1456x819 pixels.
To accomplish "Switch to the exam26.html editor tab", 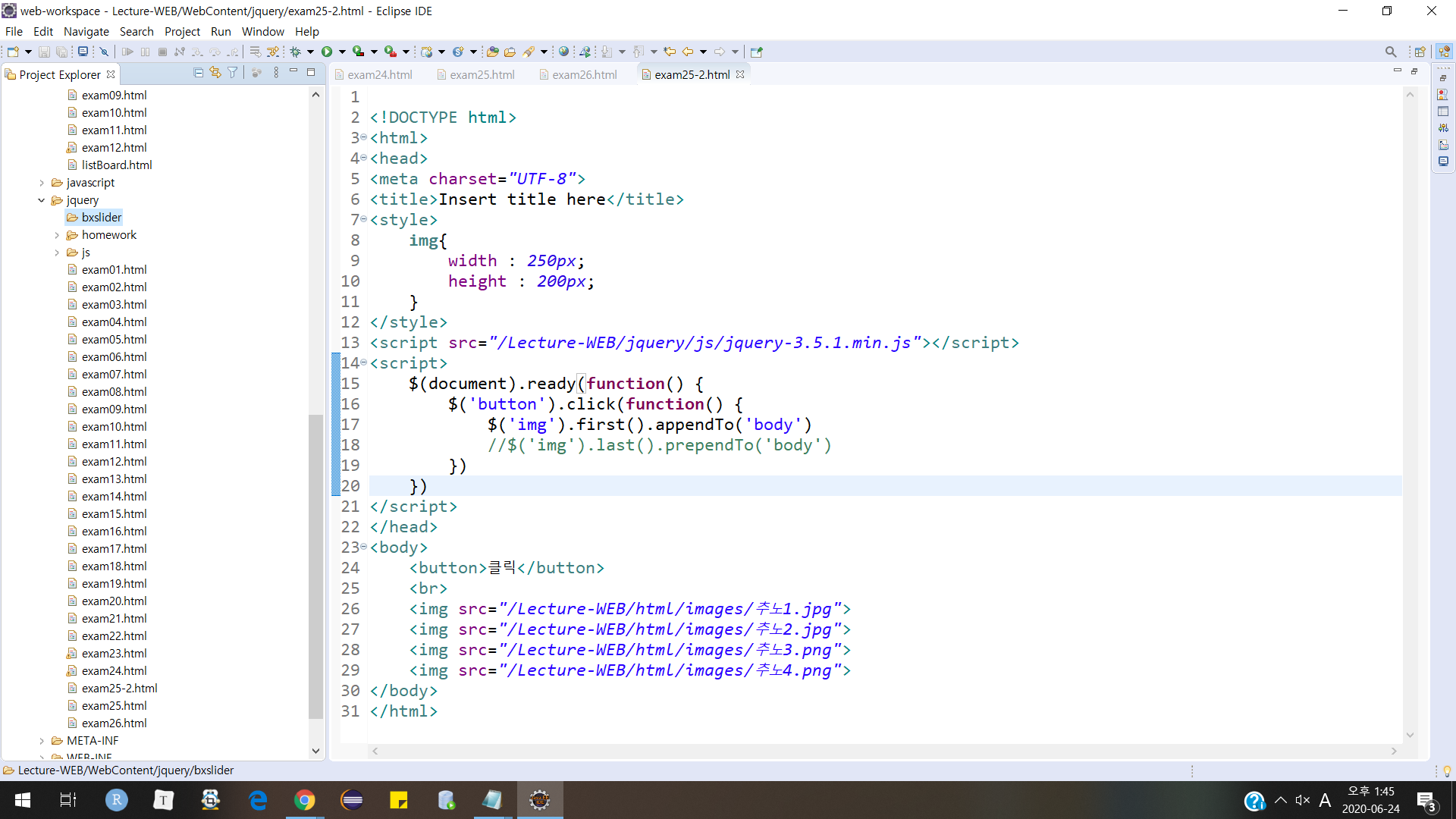I will [583, 74].
